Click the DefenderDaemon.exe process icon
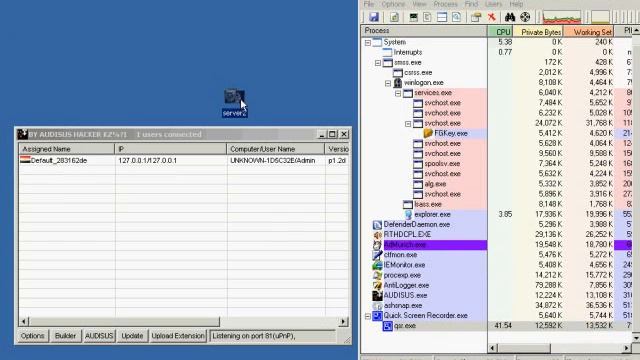The image size is (640, 360). (x=377, y=224)
